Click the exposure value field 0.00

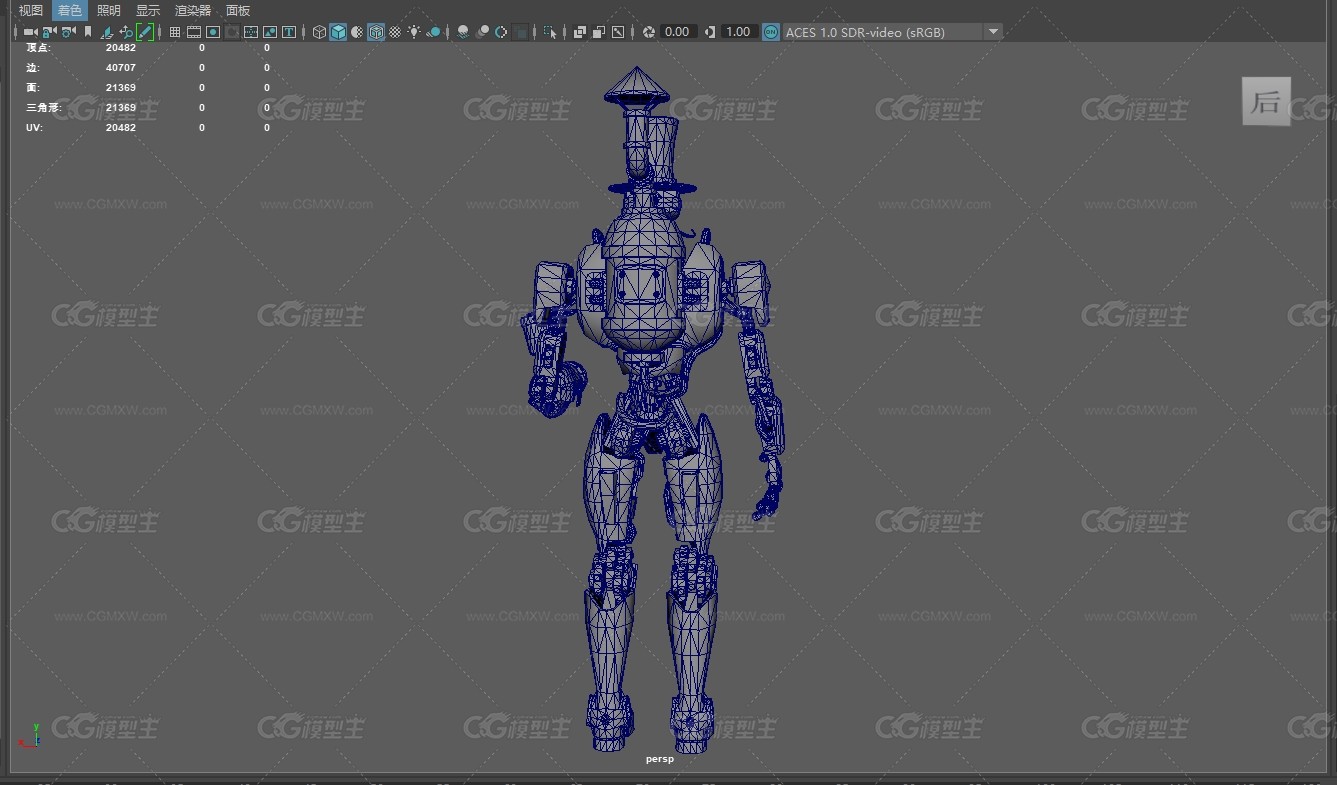click(x=677, y=32)
